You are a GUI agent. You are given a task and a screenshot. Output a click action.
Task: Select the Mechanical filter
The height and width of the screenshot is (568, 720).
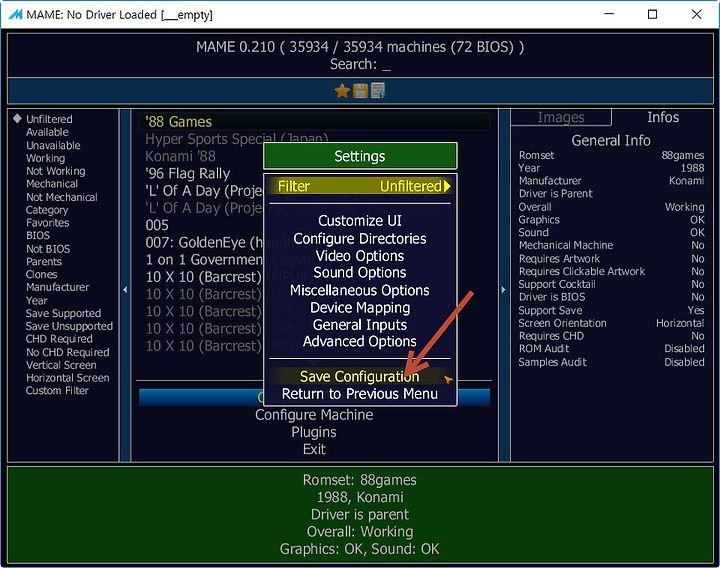coord(52,184)
